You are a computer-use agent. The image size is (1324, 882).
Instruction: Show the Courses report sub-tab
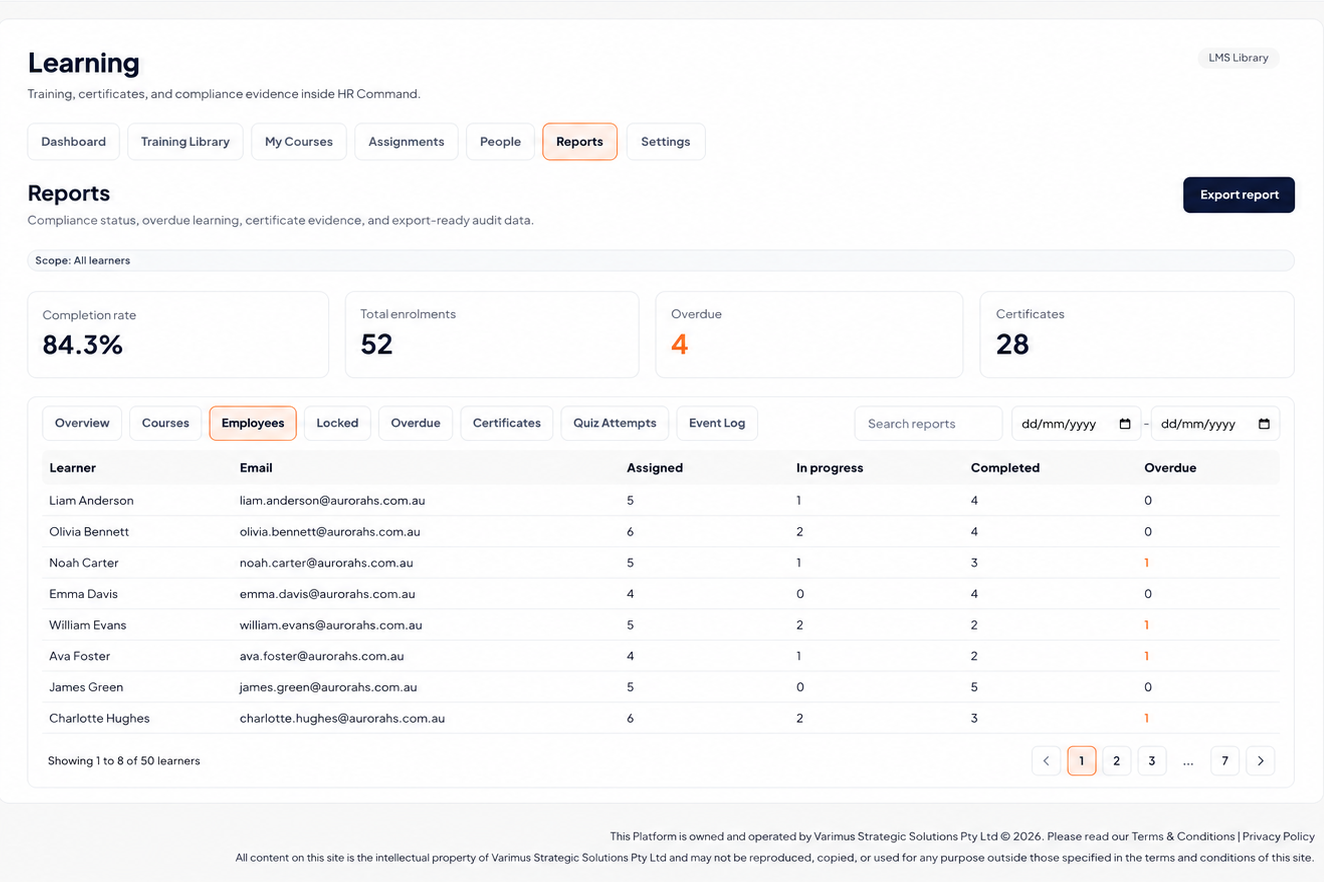[166, 423]
